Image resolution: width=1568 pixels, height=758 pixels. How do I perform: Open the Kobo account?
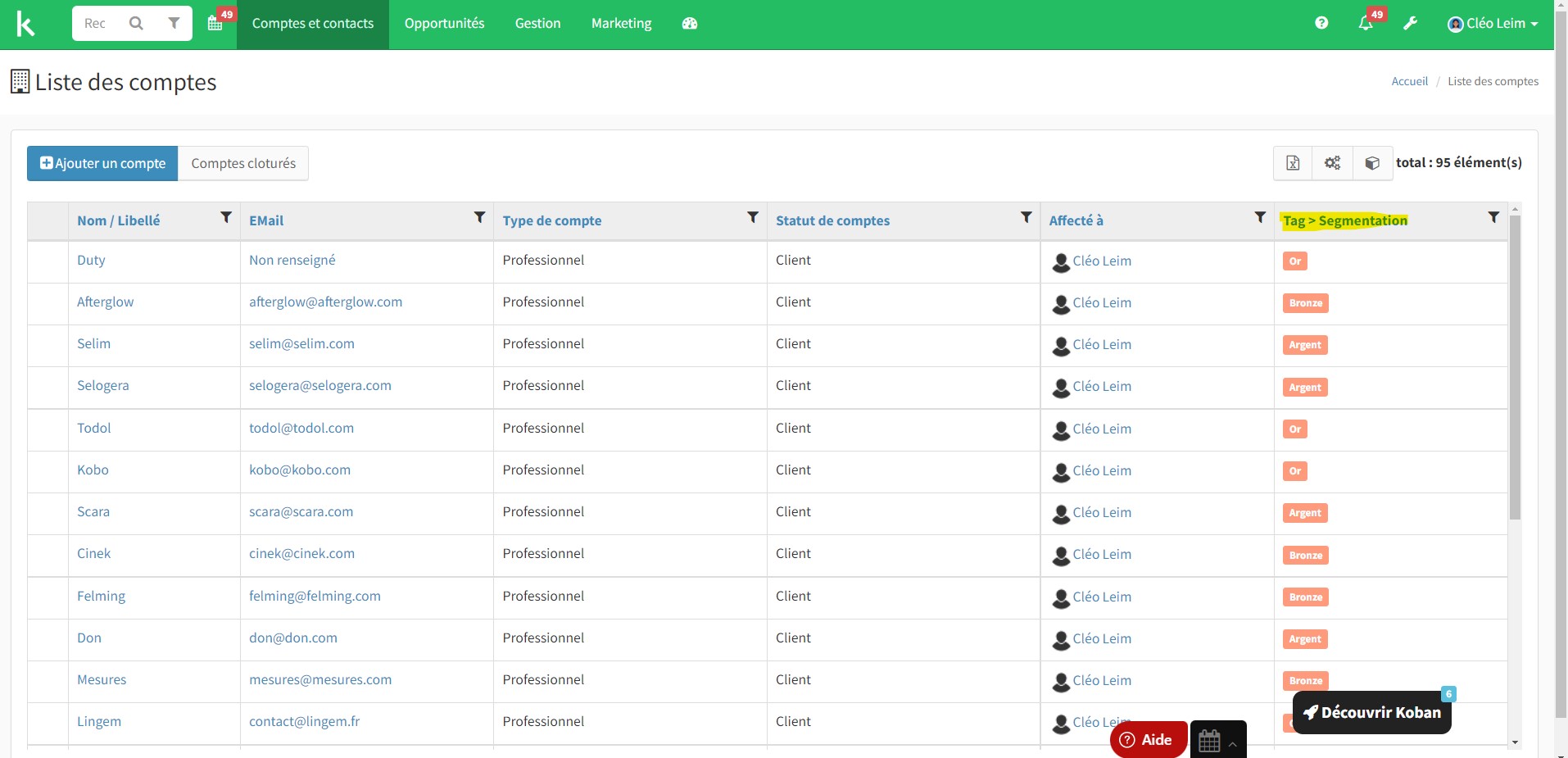pos(93,470)
